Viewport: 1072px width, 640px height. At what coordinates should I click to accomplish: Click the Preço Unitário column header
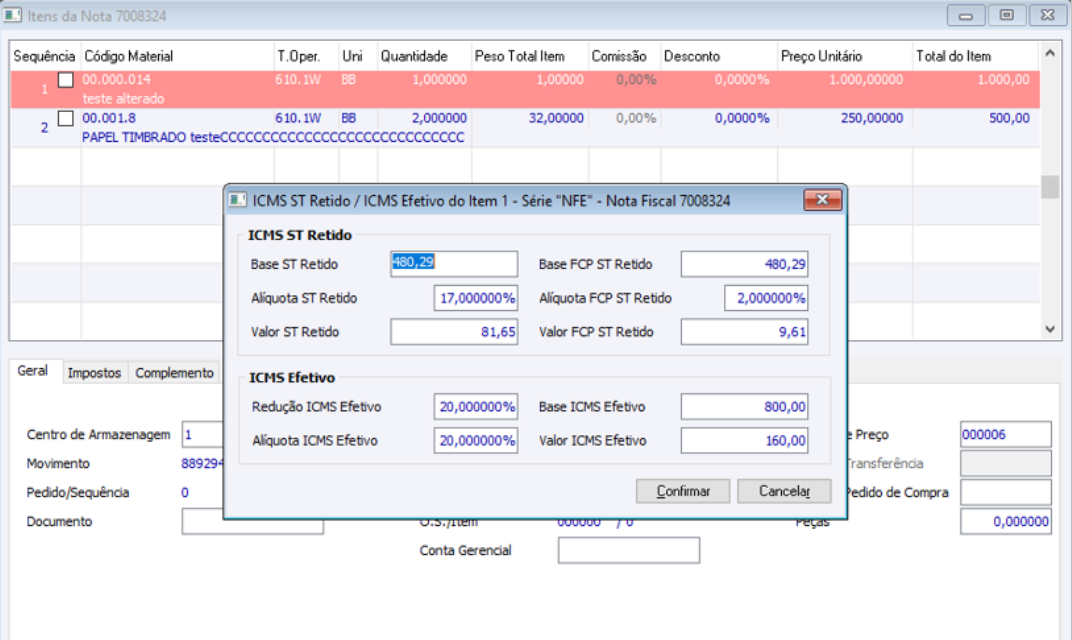pyautogui.click(x=845, y=56)
